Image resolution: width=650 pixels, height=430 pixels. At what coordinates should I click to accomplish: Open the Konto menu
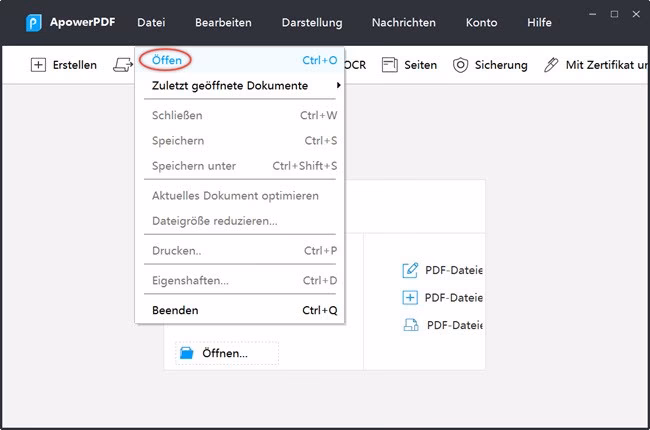tap(481, 22)
